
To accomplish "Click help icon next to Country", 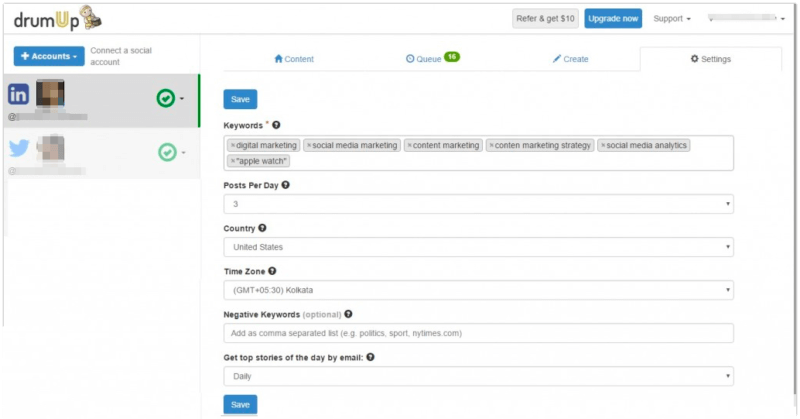I will (x=263, y=228).
